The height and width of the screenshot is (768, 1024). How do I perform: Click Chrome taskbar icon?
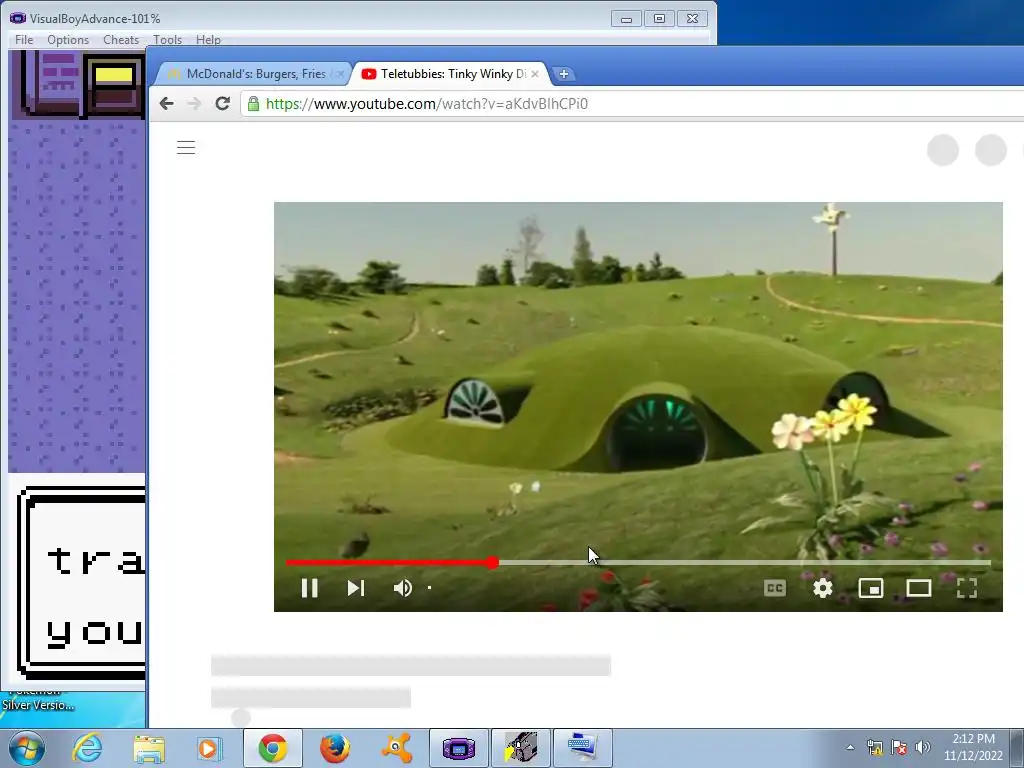point(272,748)
